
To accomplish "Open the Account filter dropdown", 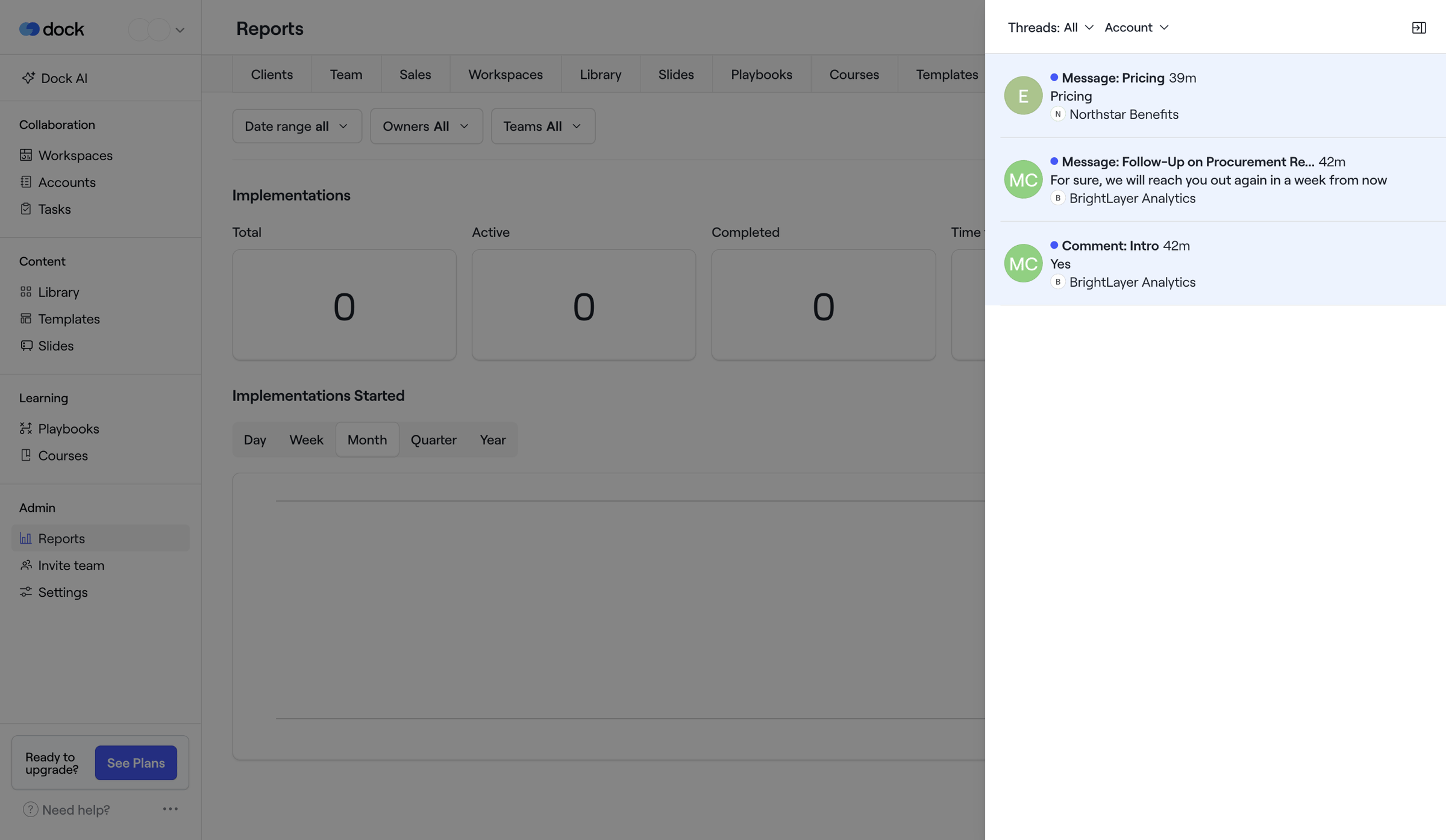I will [x=1136, y=28].
